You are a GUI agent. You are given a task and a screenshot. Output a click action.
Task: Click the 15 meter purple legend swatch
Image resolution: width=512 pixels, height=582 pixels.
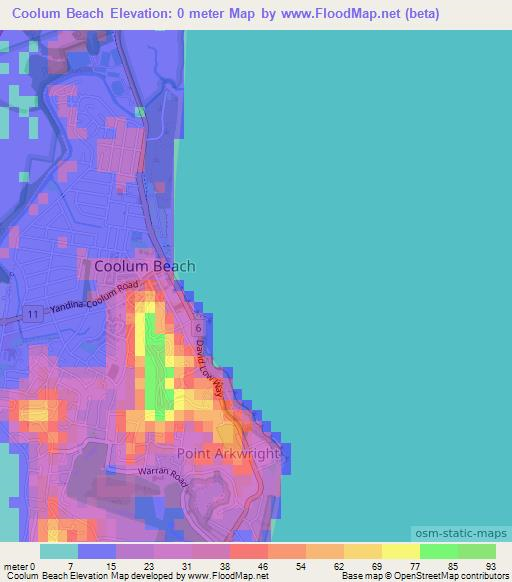click(x=135, y=551)
